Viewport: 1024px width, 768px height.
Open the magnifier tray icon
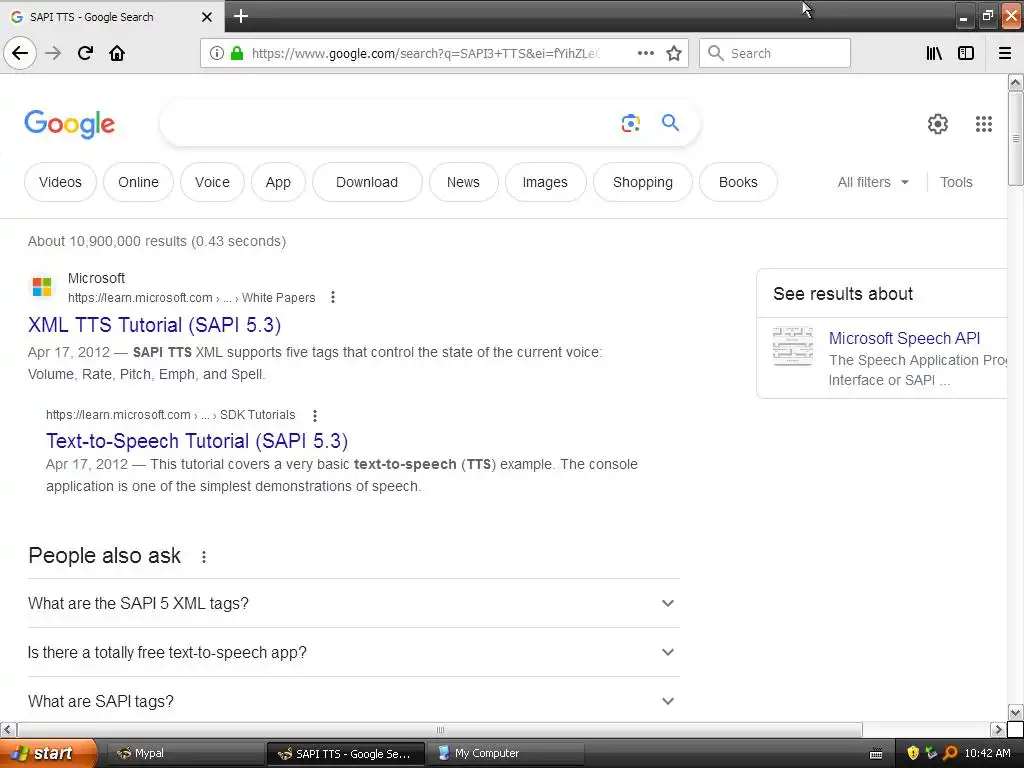point(950,753)
